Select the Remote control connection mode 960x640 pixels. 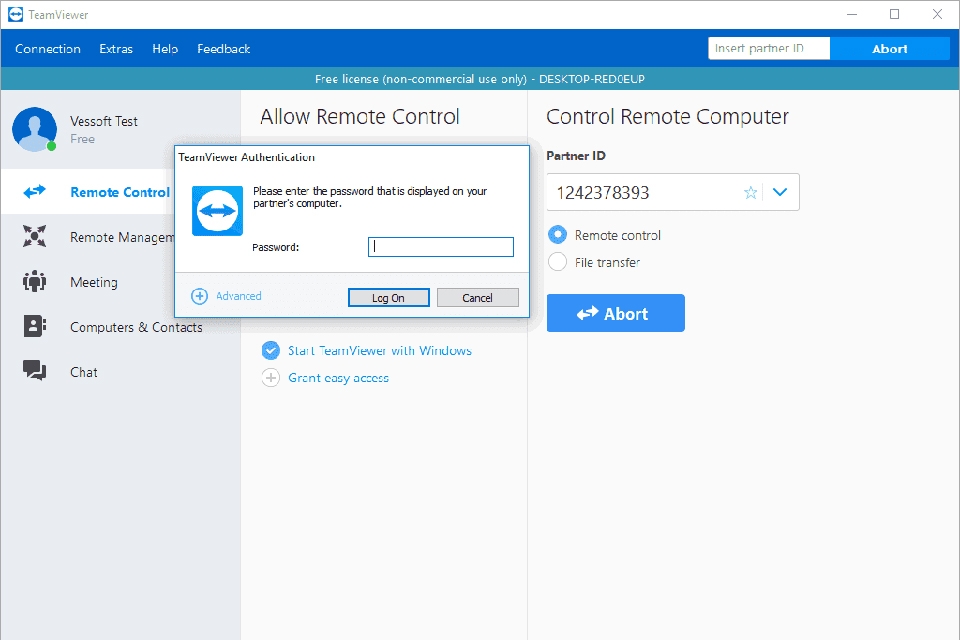557,235
